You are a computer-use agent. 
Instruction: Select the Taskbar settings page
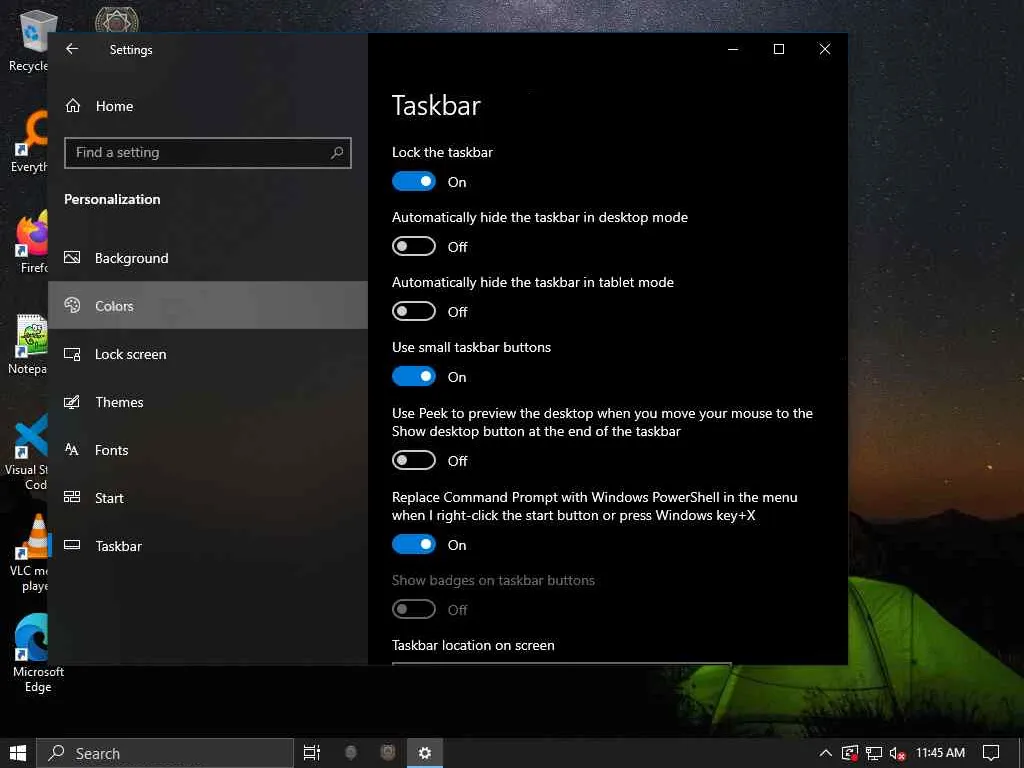[208, 545]
